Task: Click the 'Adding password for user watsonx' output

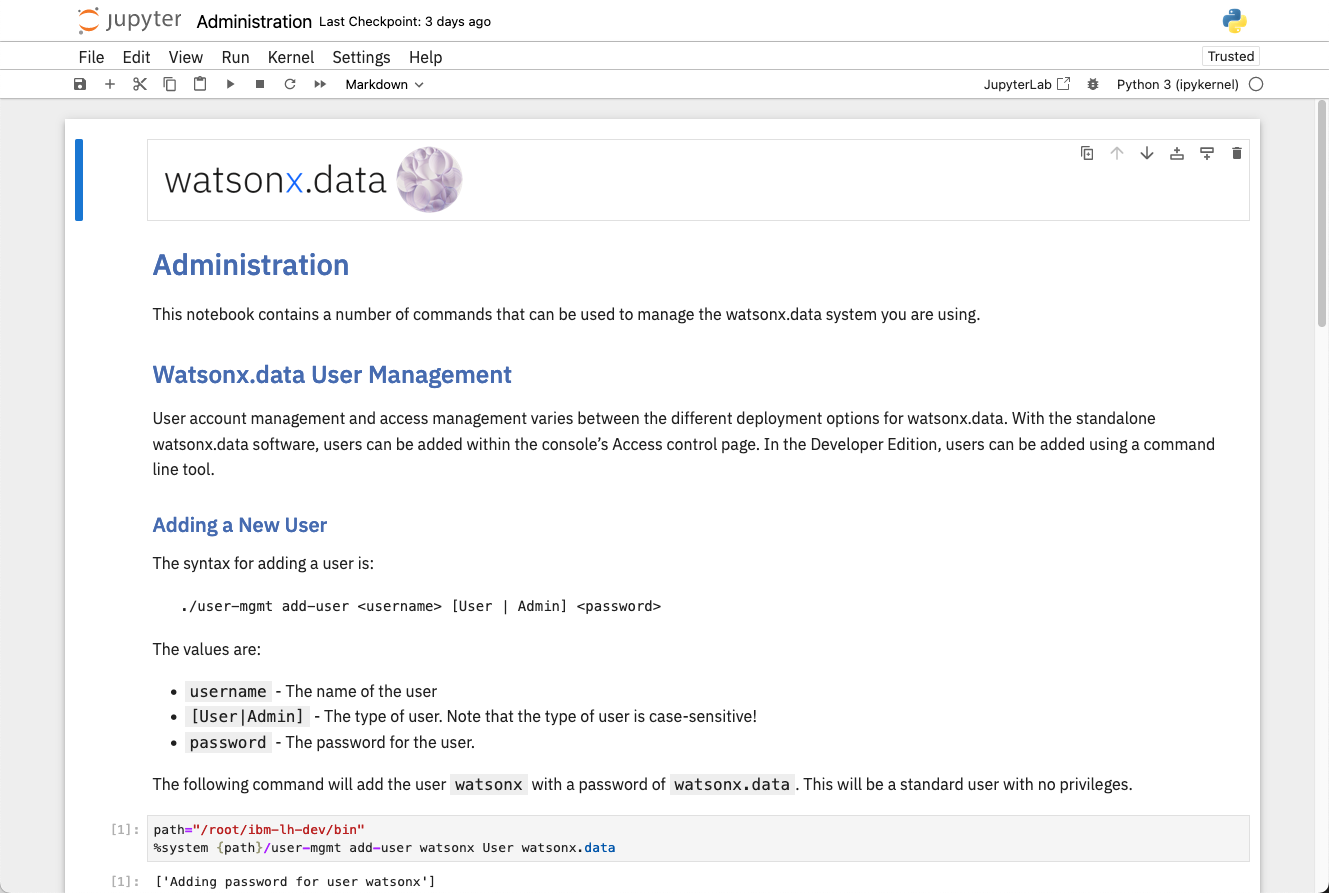Action: coord(295,881)
